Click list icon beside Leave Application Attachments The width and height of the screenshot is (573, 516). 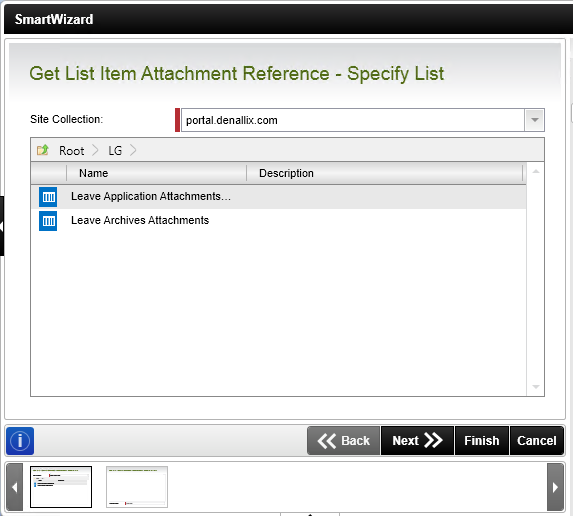48,197
